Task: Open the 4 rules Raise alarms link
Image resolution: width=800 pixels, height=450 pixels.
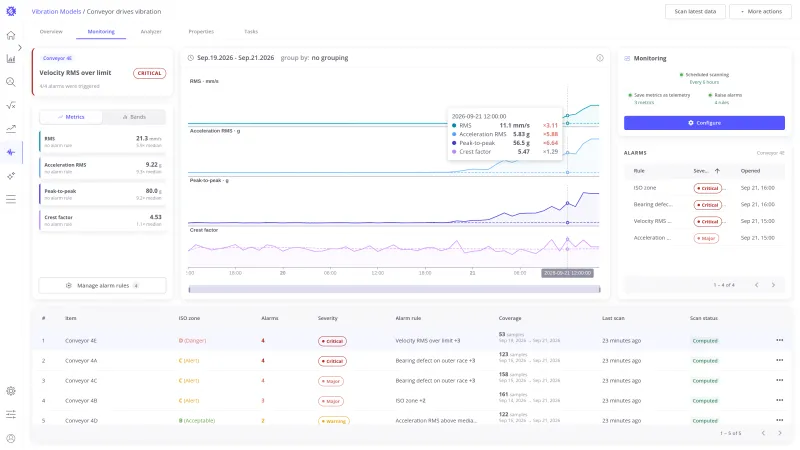Action: (x=721, y=103)
